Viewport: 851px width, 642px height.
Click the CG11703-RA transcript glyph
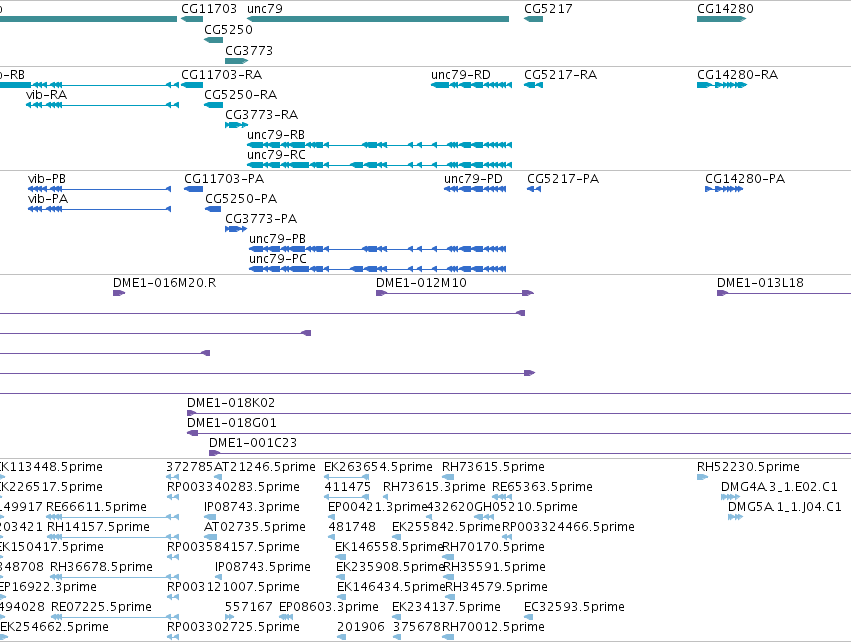click(192, 85)
